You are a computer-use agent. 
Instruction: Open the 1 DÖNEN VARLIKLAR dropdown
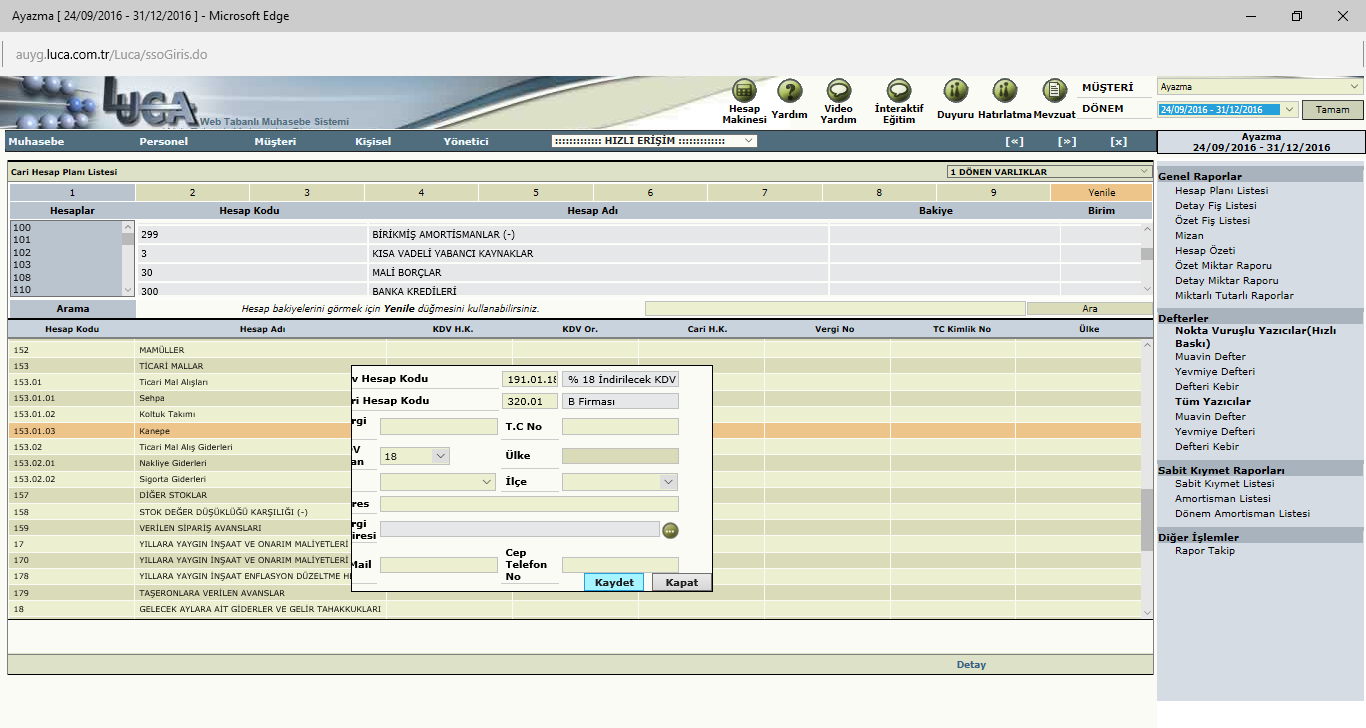[1049, 172]
